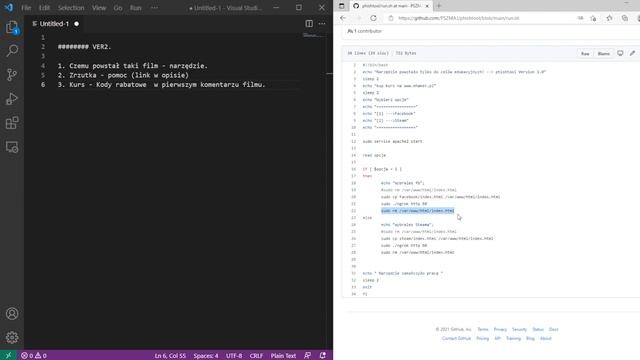This screenshot has width=640, height=360.
Task: Add this page to favorites star-plus icon
Action: (593, 18)
